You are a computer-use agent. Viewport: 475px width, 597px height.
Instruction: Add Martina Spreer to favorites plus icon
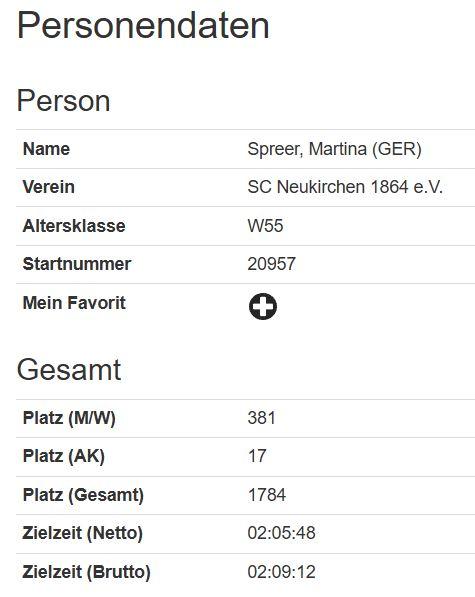click(263, 306)
